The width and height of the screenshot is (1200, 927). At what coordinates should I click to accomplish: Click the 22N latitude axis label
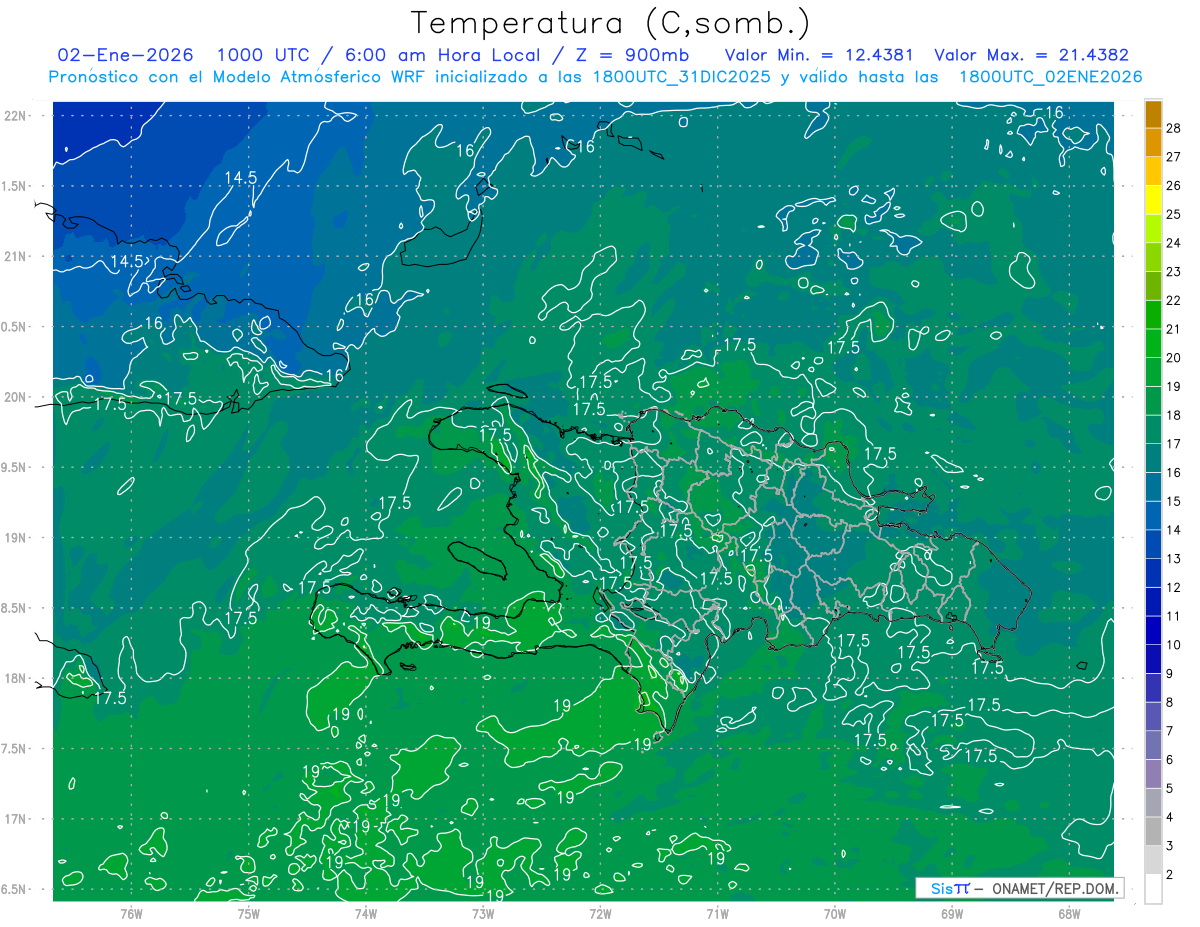click(x=15, y=115)
